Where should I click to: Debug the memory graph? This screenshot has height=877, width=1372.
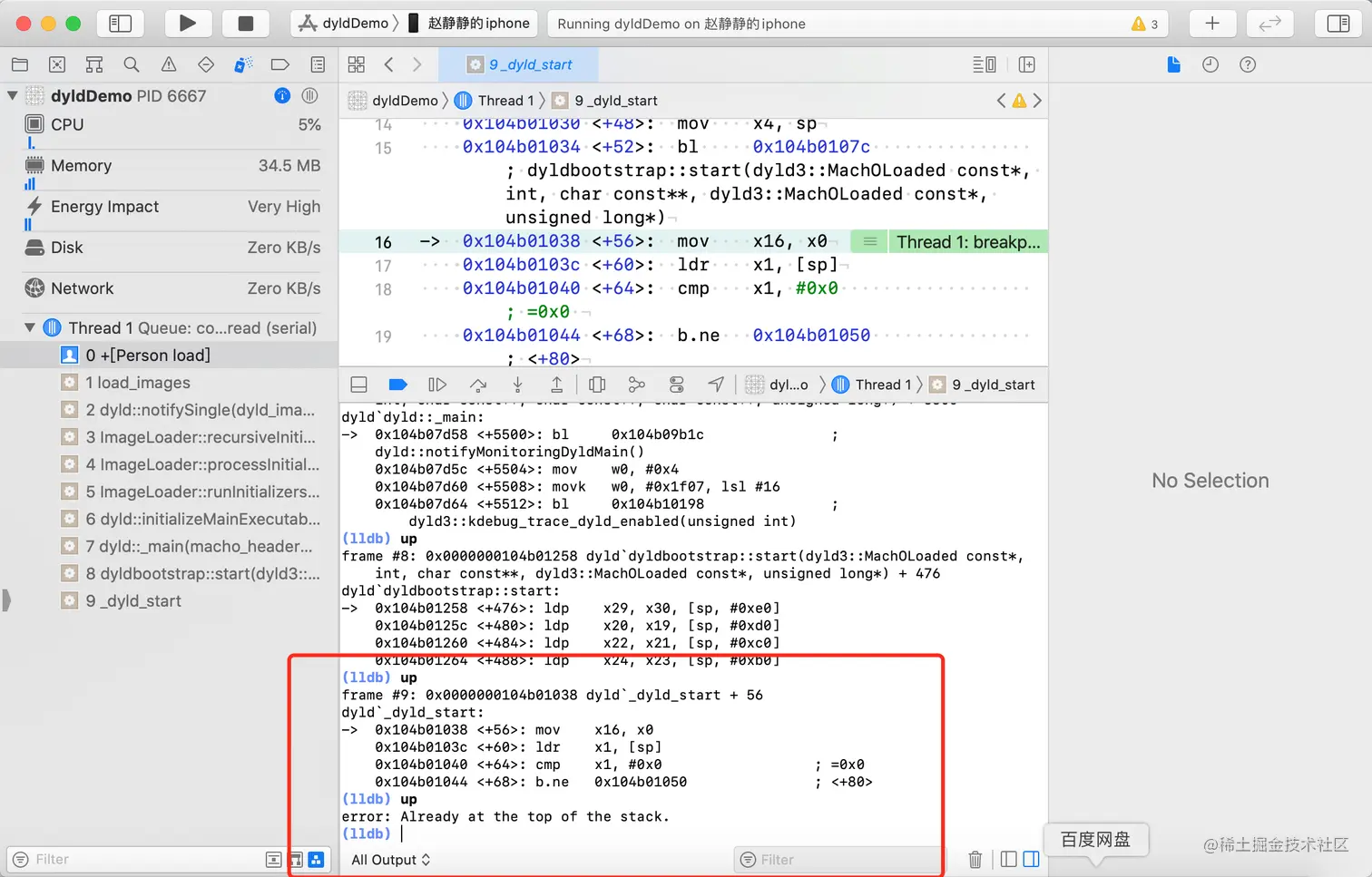click(637, 385)
